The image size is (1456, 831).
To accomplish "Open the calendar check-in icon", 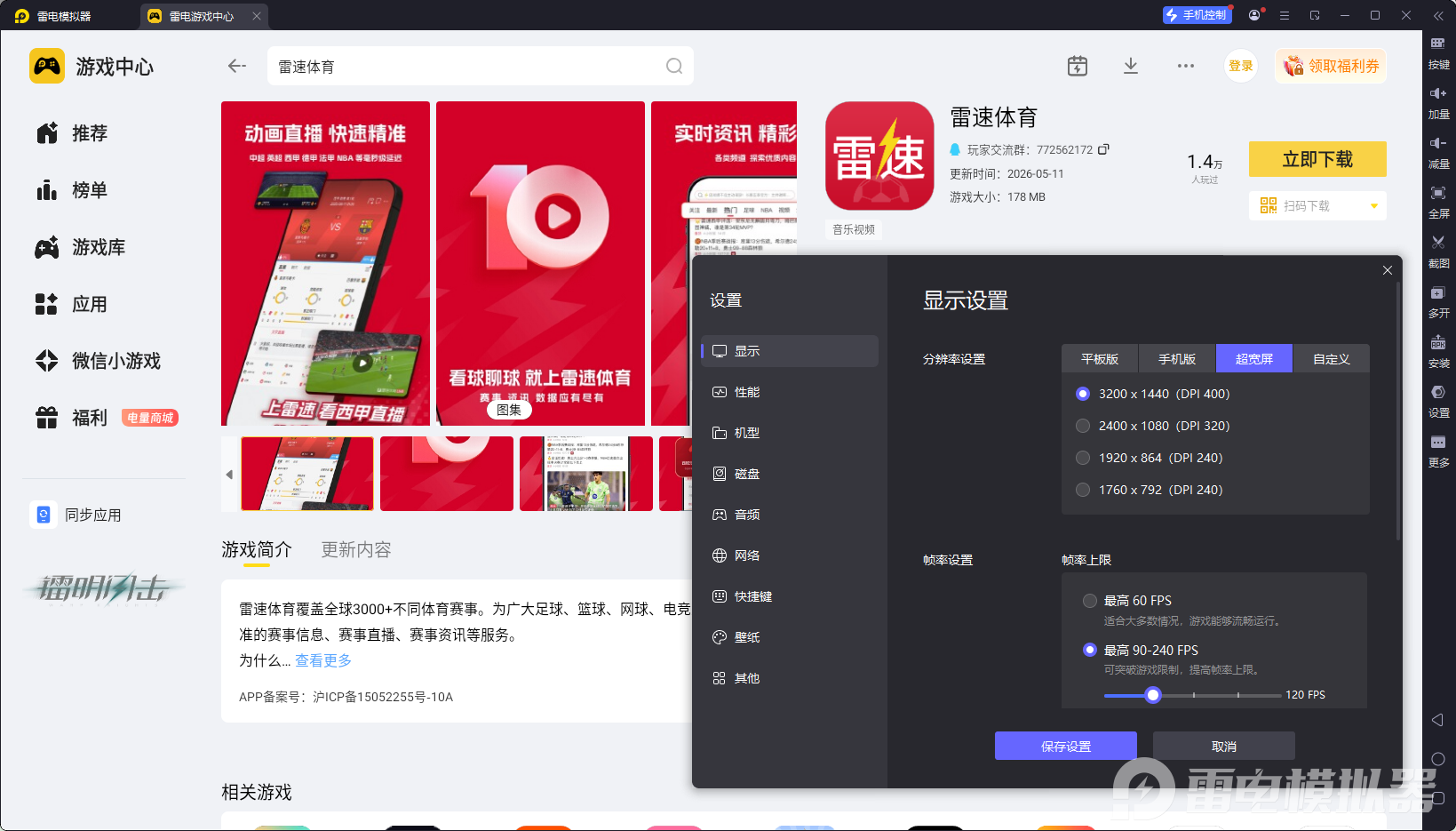I will pyautogui.click(x=1078, y=66).
